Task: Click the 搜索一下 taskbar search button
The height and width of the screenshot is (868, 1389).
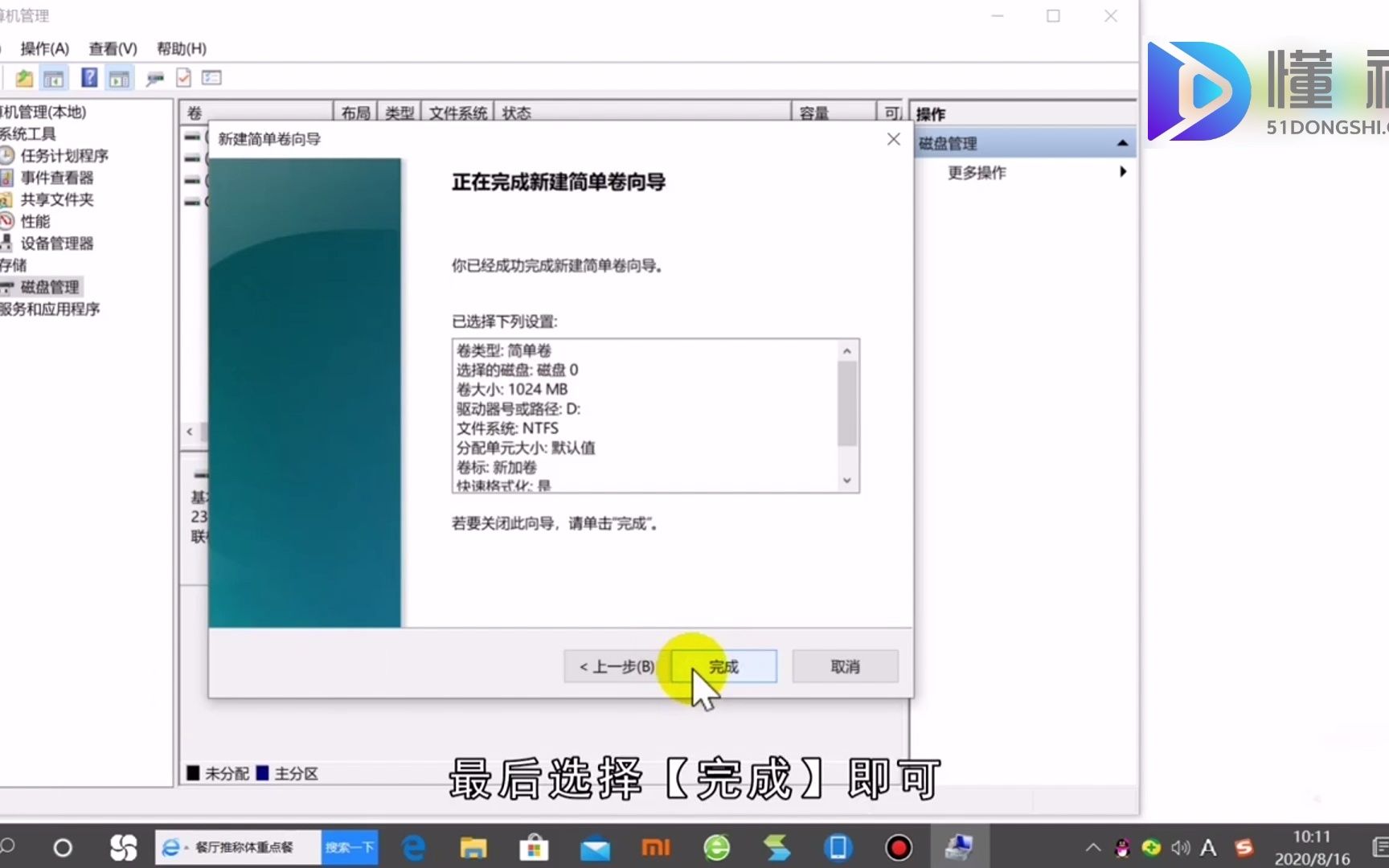Action: (x=350, y=847)
